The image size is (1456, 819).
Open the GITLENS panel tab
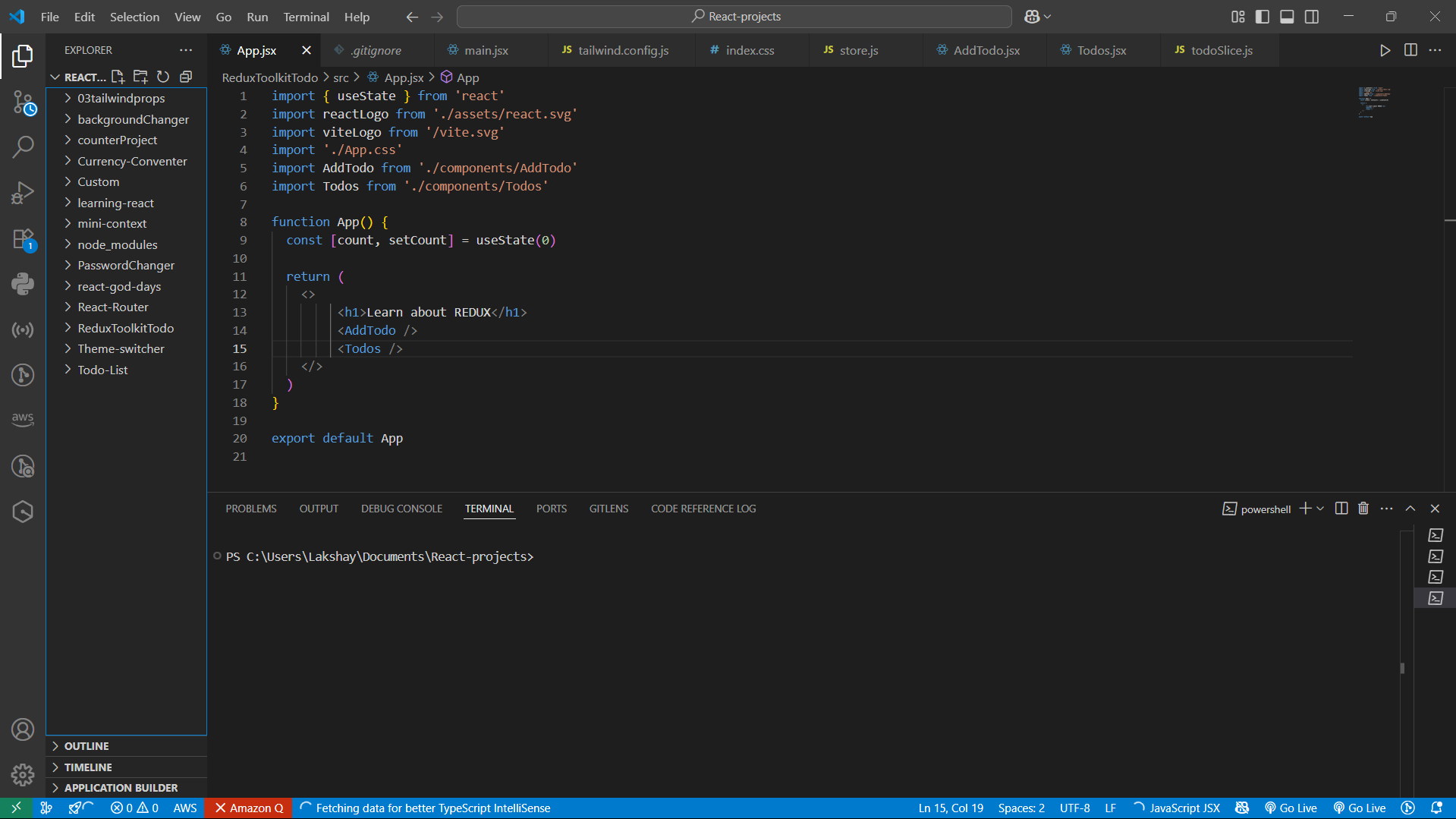point(609,509)
